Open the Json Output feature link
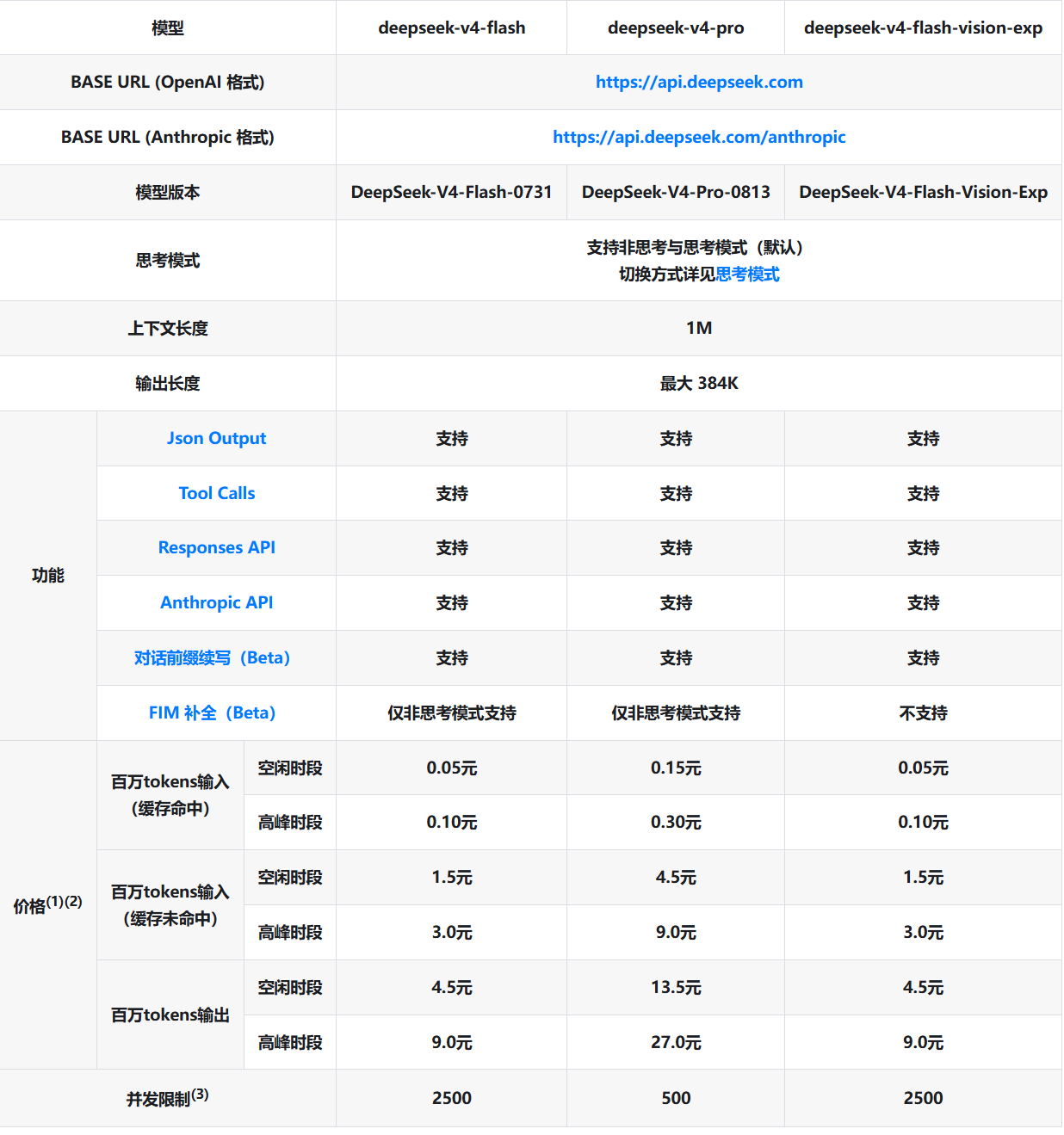 (x=217, y=439)
